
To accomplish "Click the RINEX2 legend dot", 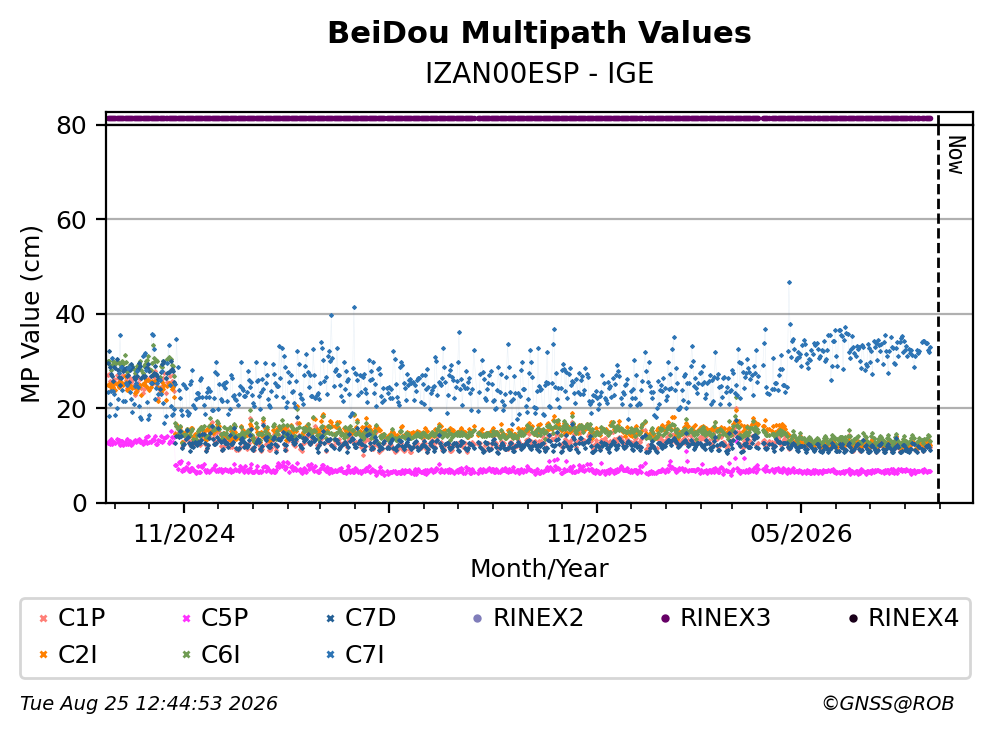I will coord(478,618).
